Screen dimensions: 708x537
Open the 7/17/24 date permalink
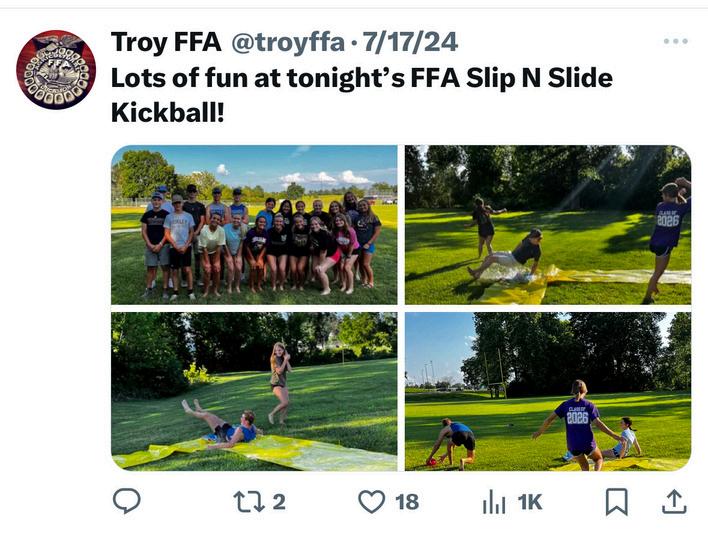pos(410,42)
